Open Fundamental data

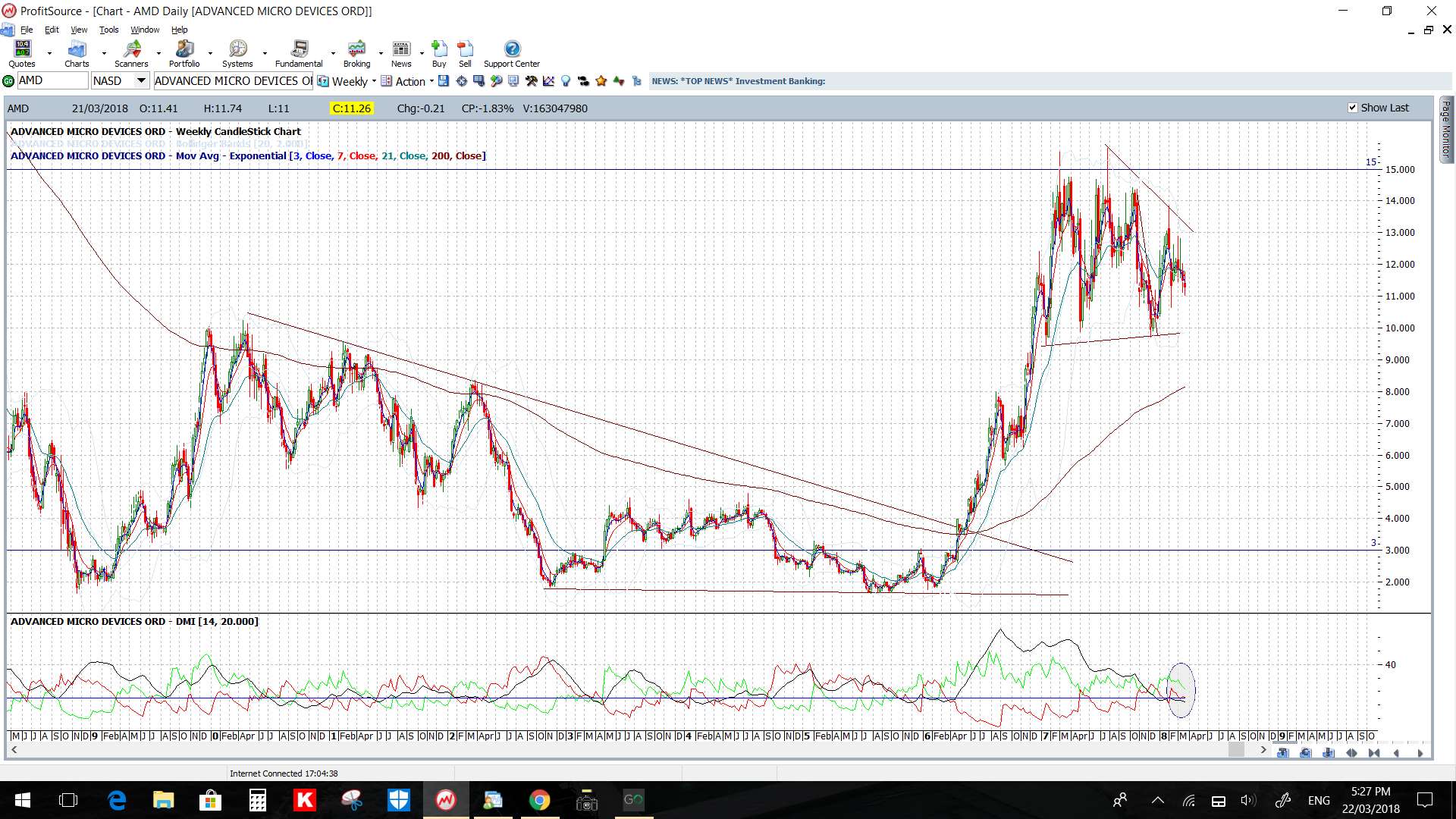pyautogui.click(x=299, y=54)
